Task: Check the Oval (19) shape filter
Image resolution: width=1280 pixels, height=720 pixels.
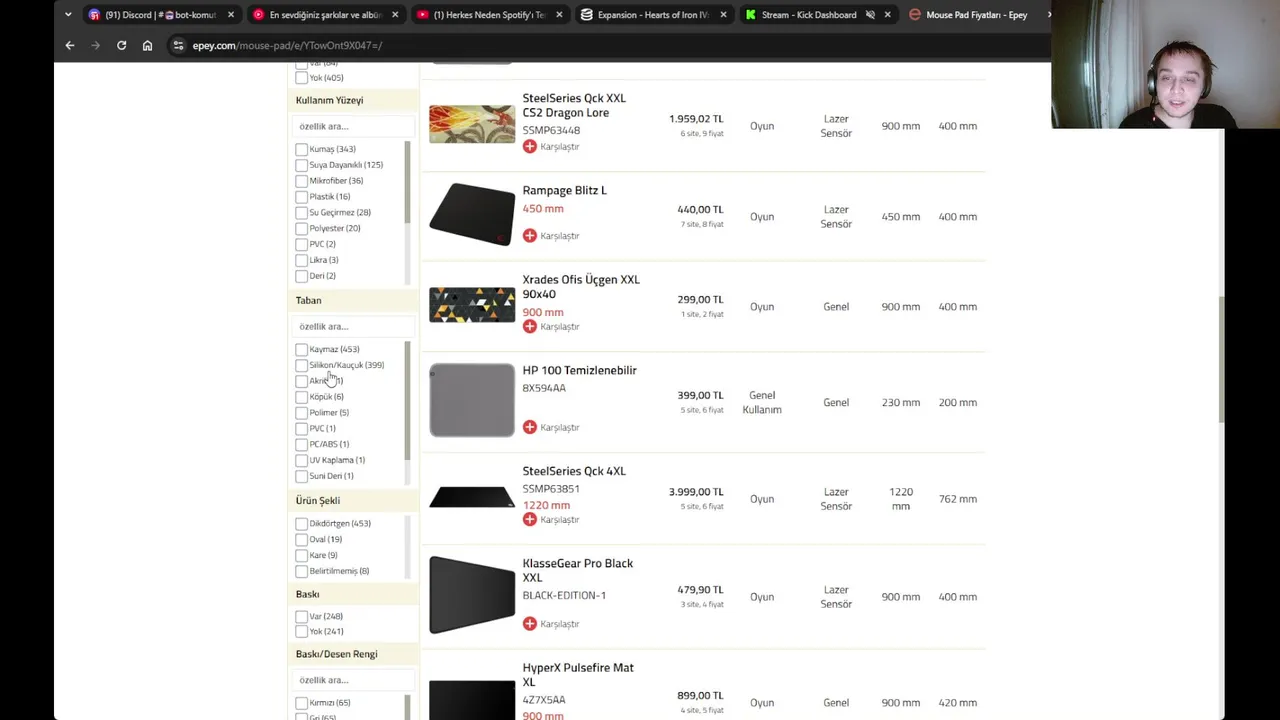Action: click(301, 539)
